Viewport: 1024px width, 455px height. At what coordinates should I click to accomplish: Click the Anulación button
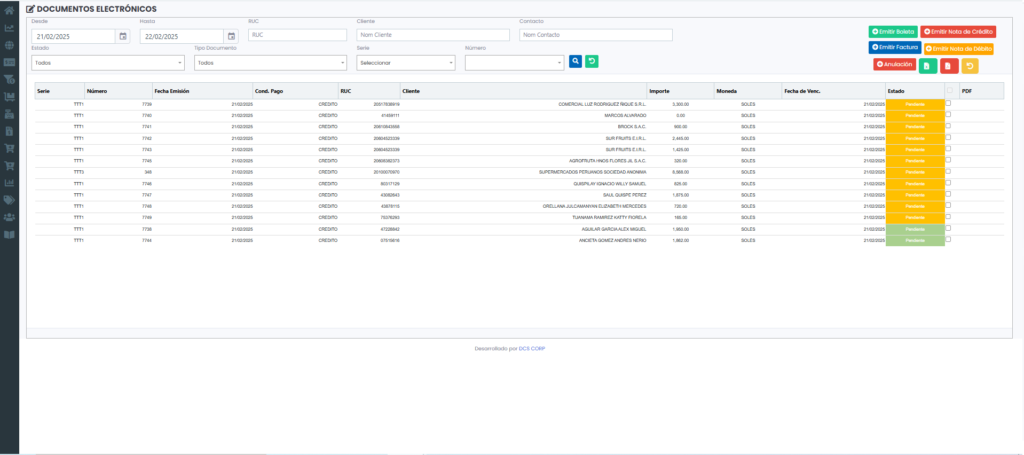click(894, 64)
